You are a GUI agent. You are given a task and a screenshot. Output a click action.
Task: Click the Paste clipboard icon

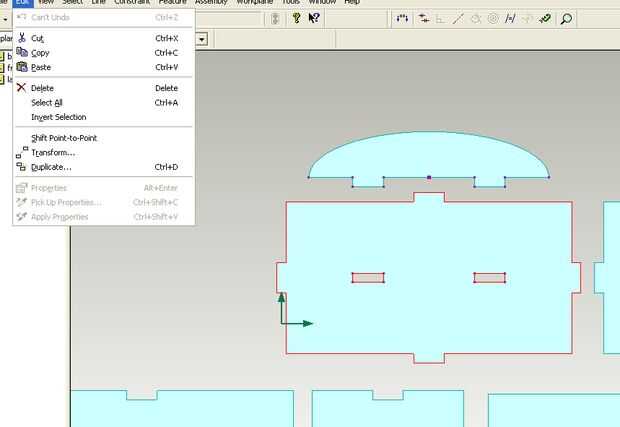[22, 67]
